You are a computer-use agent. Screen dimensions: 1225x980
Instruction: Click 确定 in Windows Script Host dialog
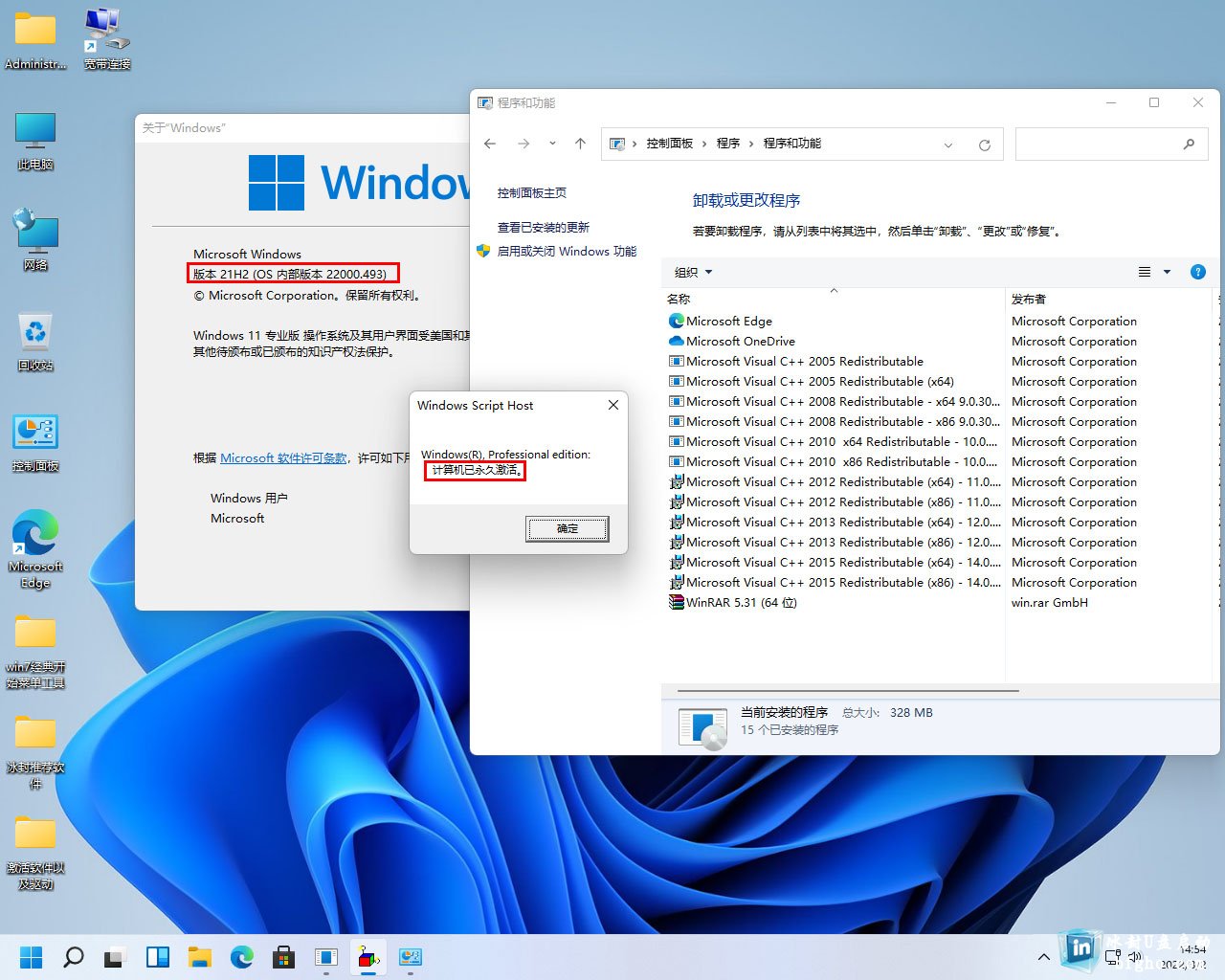pyautogui.click(x=568, y=528)
